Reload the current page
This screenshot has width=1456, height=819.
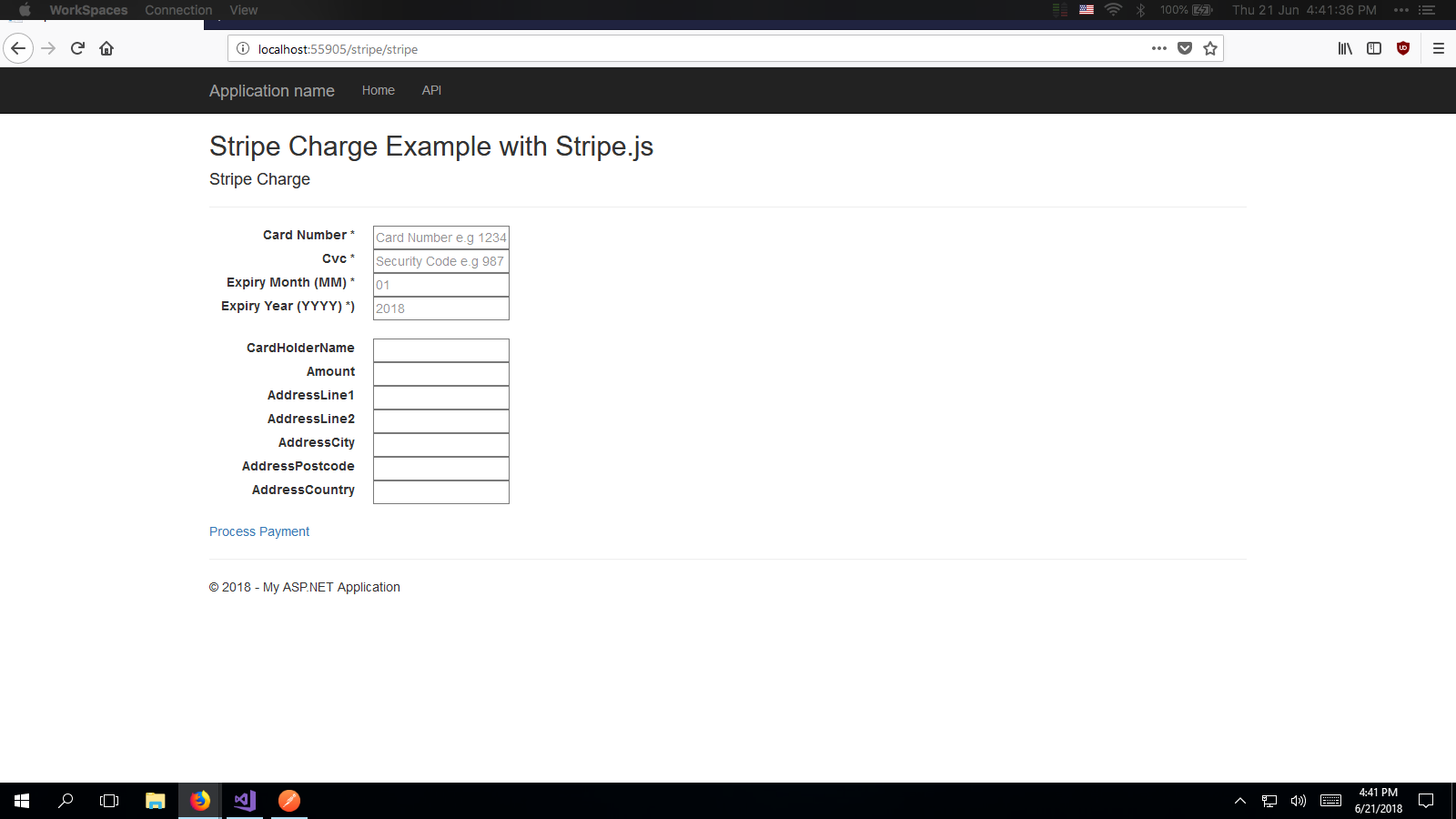(76, 48)
